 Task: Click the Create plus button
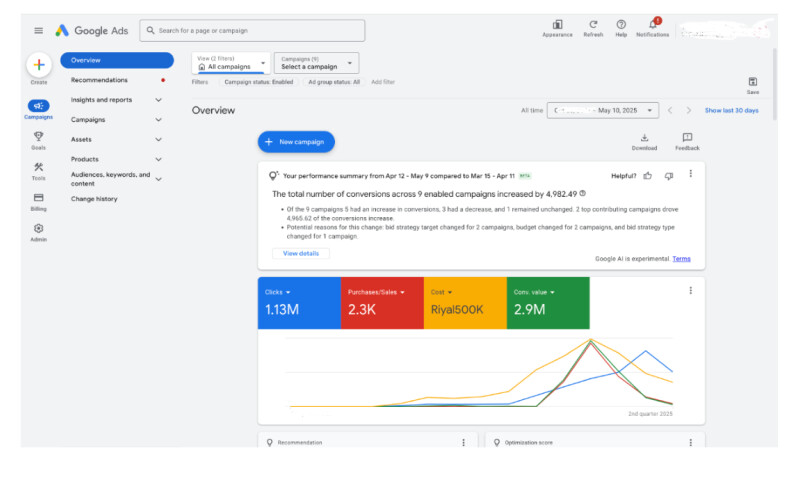38,65
